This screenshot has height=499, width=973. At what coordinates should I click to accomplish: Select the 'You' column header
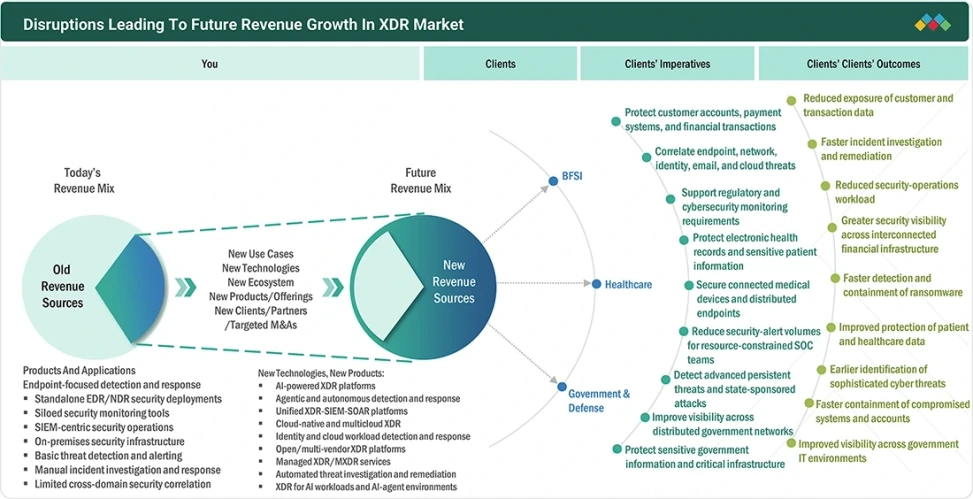(210, 63)
